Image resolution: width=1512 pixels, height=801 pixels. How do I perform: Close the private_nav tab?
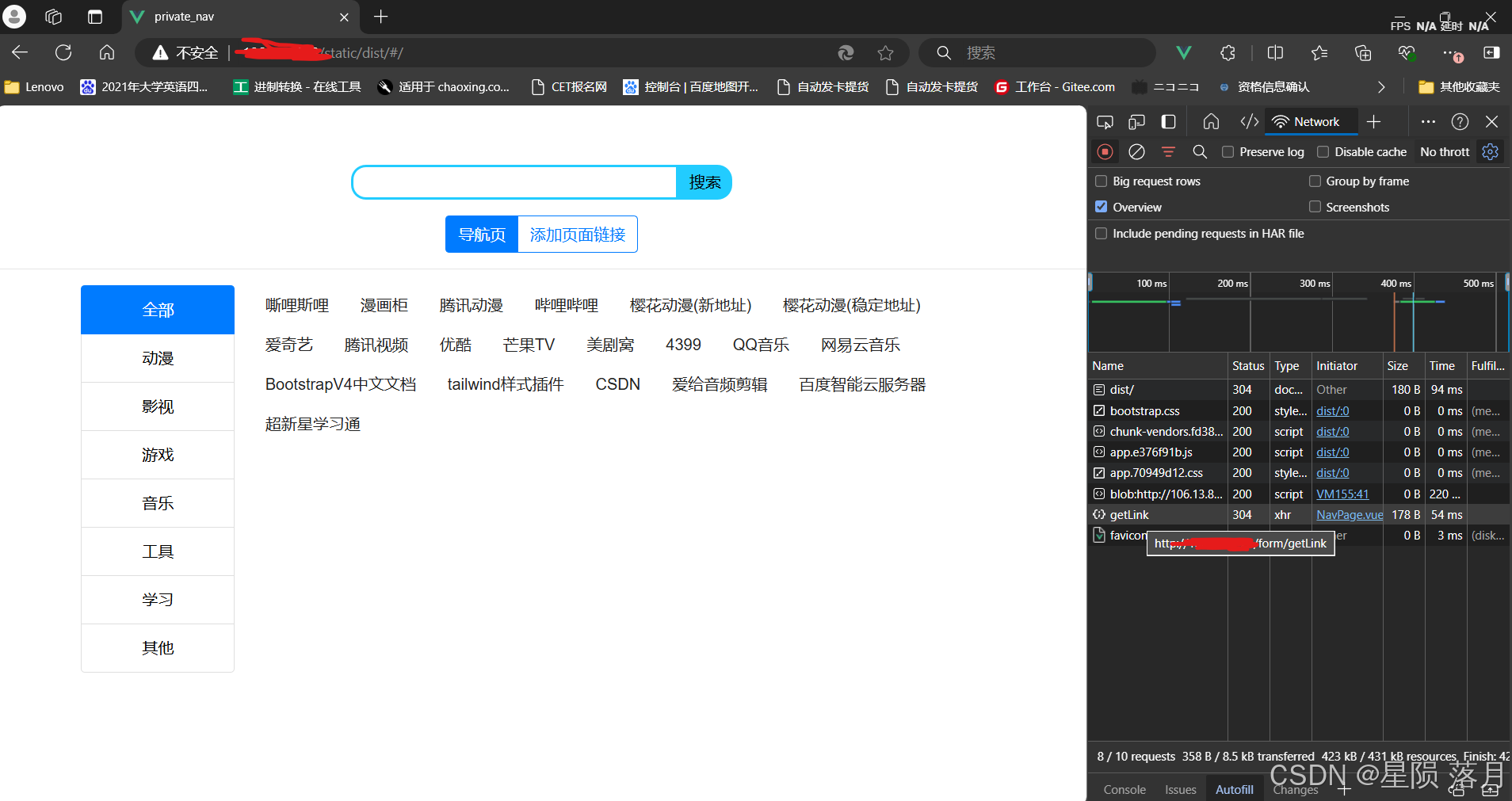point(344,17)
